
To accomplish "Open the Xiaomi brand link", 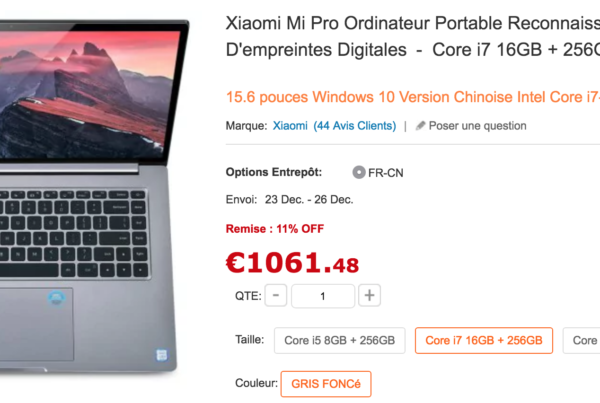I will coord(290,126).
